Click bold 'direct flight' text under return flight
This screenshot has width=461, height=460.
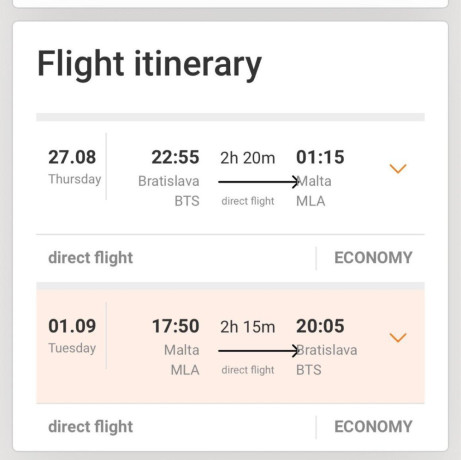pyautogui.click(x=91, y=427)
